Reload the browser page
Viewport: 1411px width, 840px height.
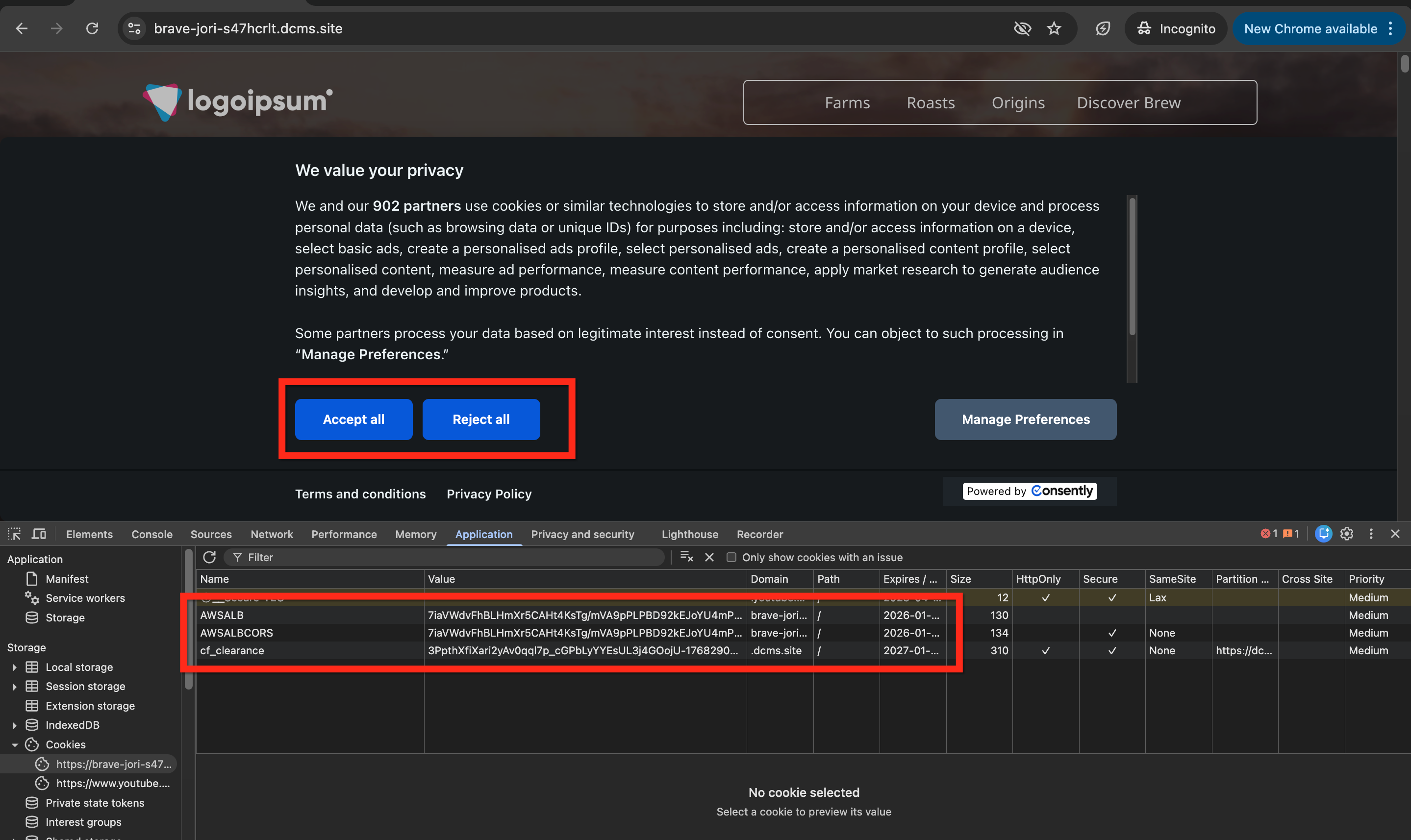[92, 28]
